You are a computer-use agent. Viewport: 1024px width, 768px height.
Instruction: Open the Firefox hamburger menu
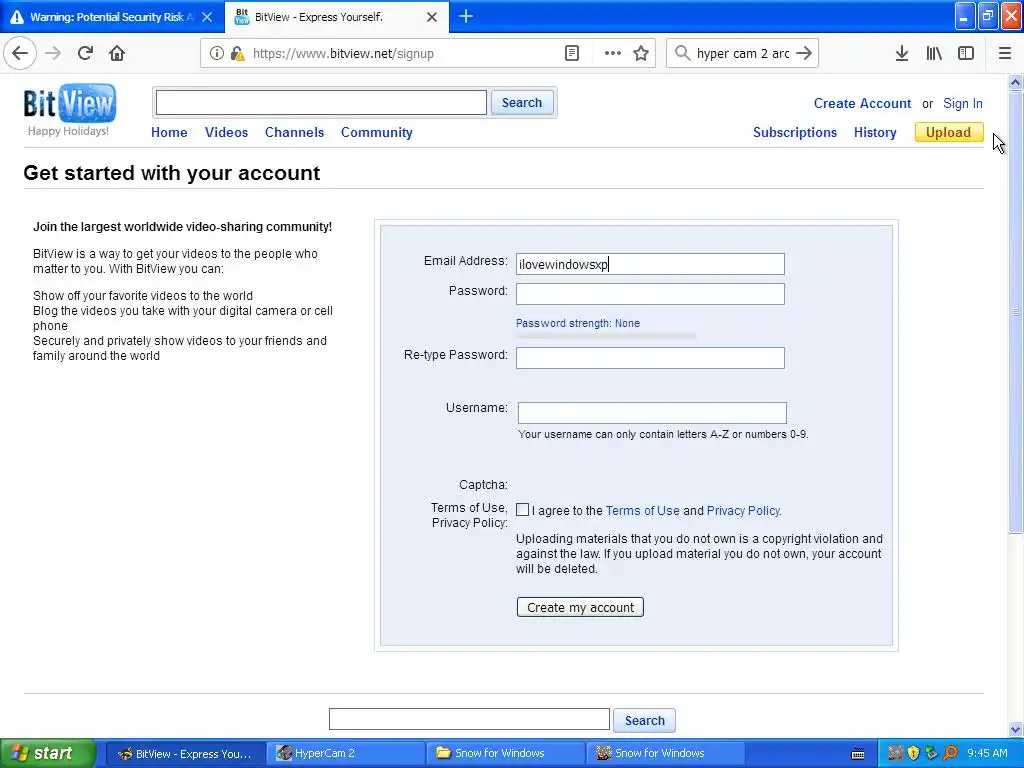coord(1005,54)
